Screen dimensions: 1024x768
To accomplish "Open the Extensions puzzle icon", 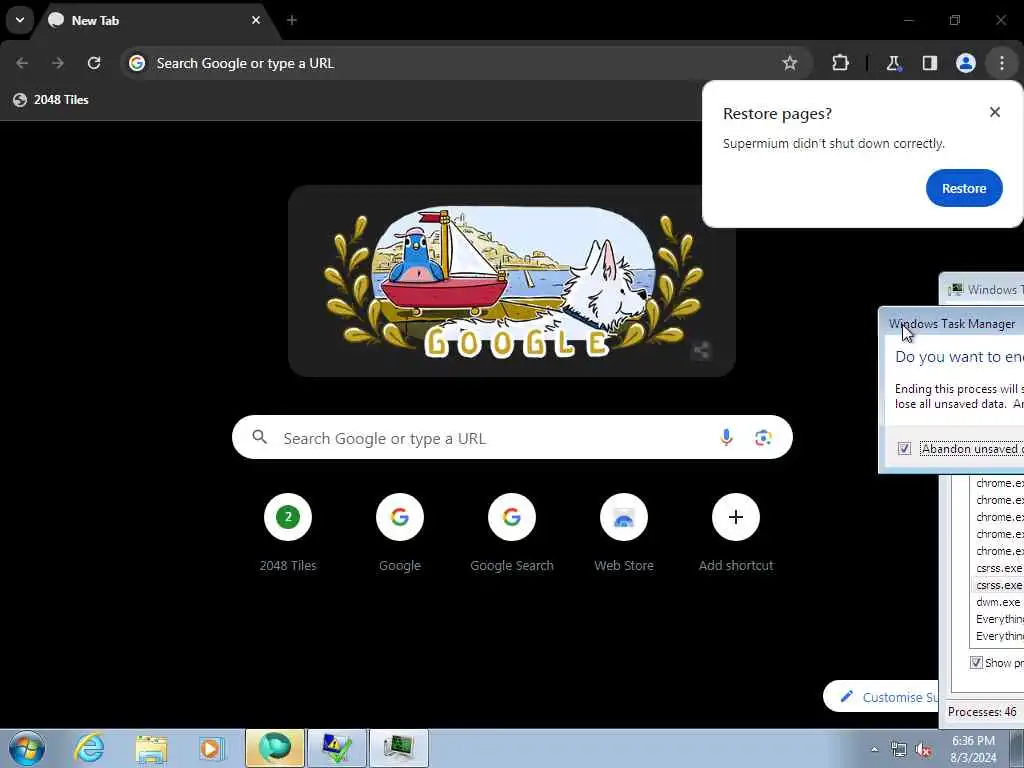I will [x=840, y=63].
